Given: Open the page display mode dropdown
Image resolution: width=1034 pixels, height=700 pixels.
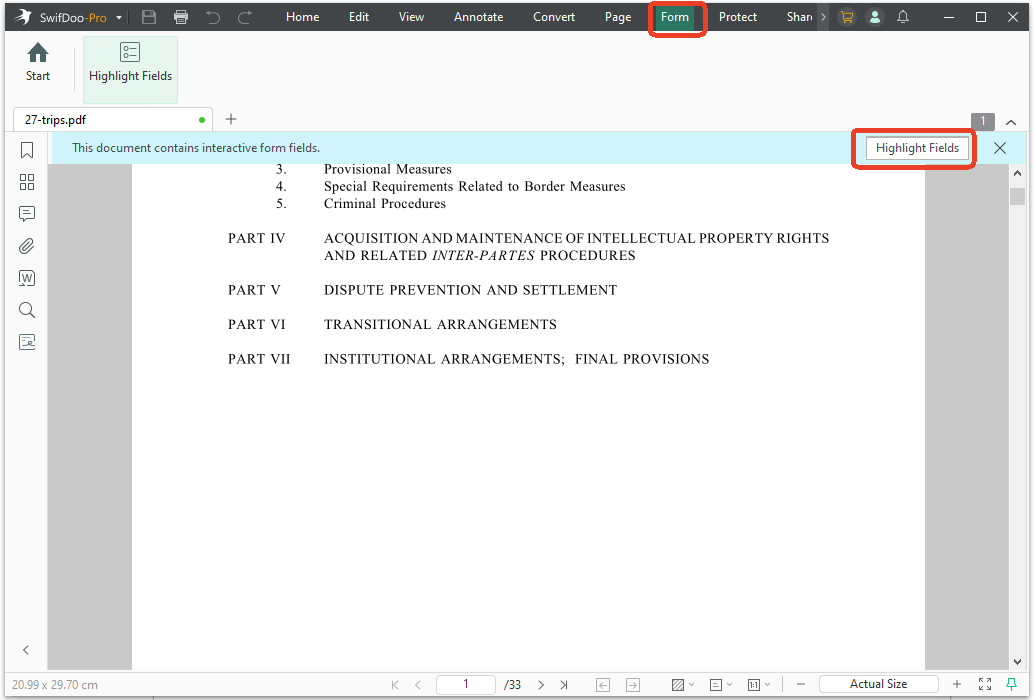Looking at the screenshot, I should pos(721,685).
